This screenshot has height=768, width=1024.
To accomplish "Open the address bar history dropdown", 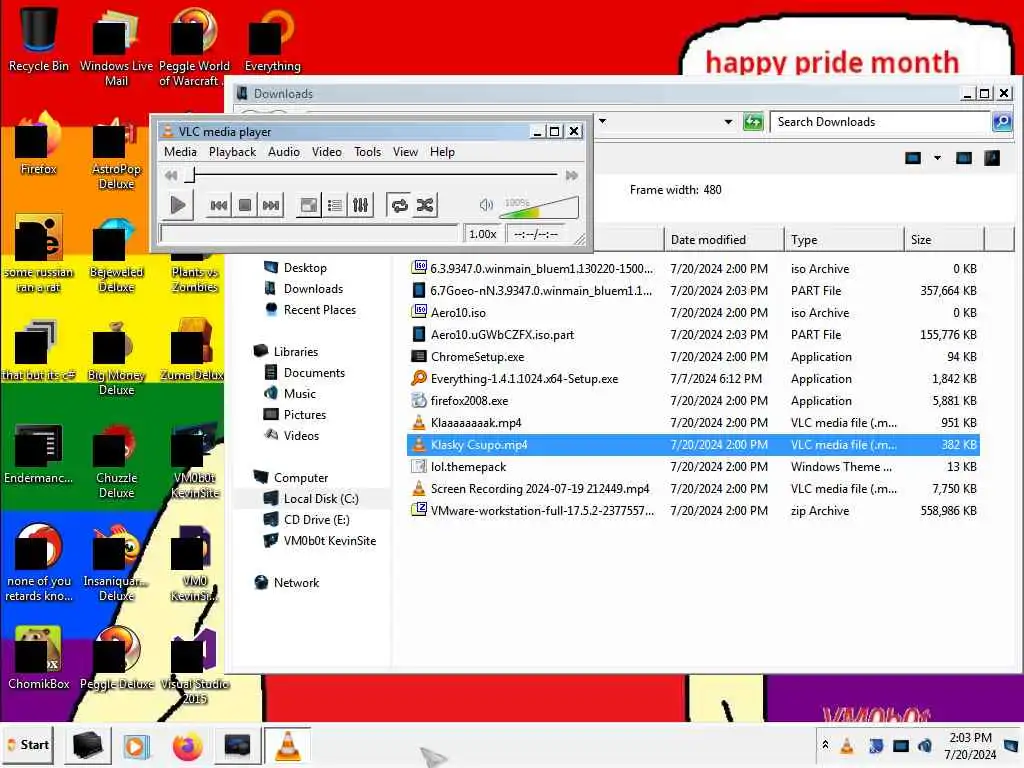I will pyautogui.click(x=728, y=121).
